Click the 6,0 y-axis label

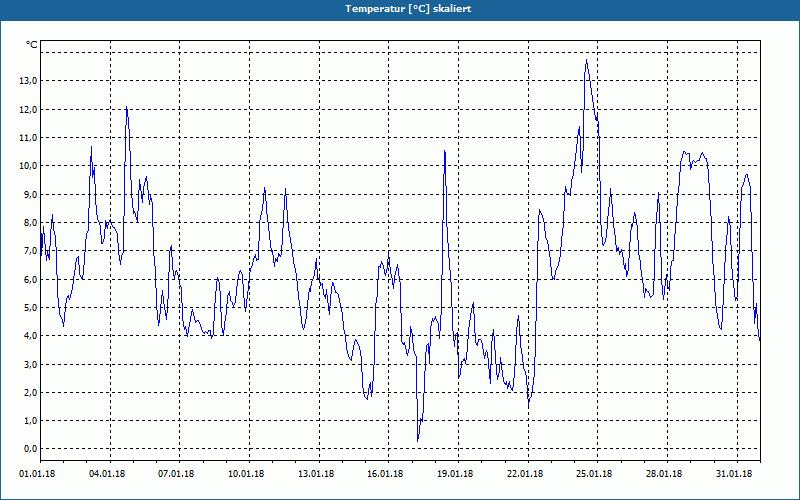(30, 279)
